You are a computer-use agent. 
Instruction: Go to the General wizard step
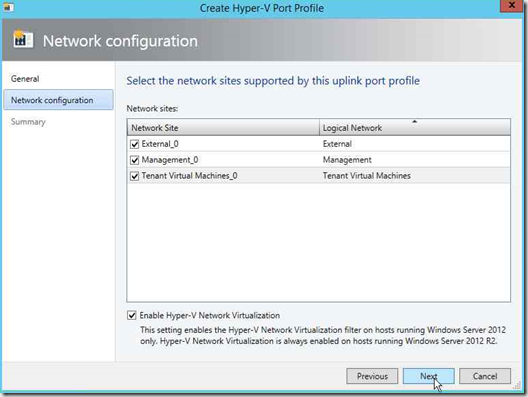[25, 79]
